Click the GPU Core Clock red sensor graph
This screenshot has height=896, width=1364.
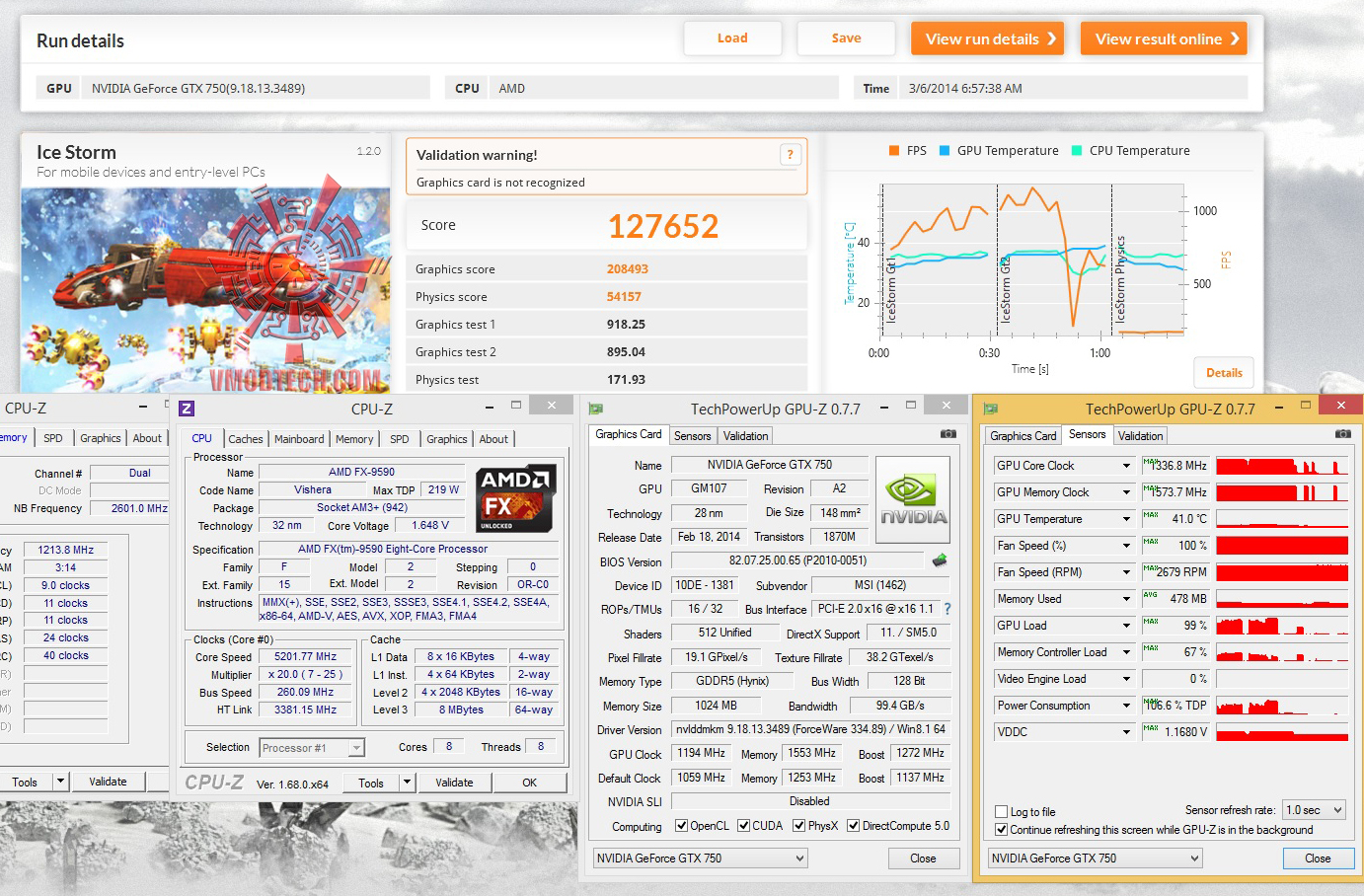click(1282, 466)
